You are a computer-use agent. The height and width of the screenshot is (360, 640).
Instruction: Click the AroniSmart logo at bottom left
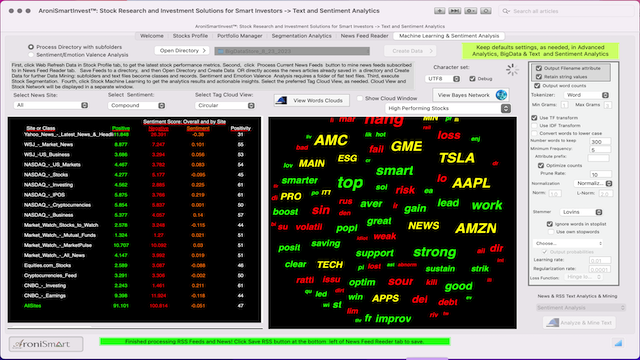tap(46, 344)
